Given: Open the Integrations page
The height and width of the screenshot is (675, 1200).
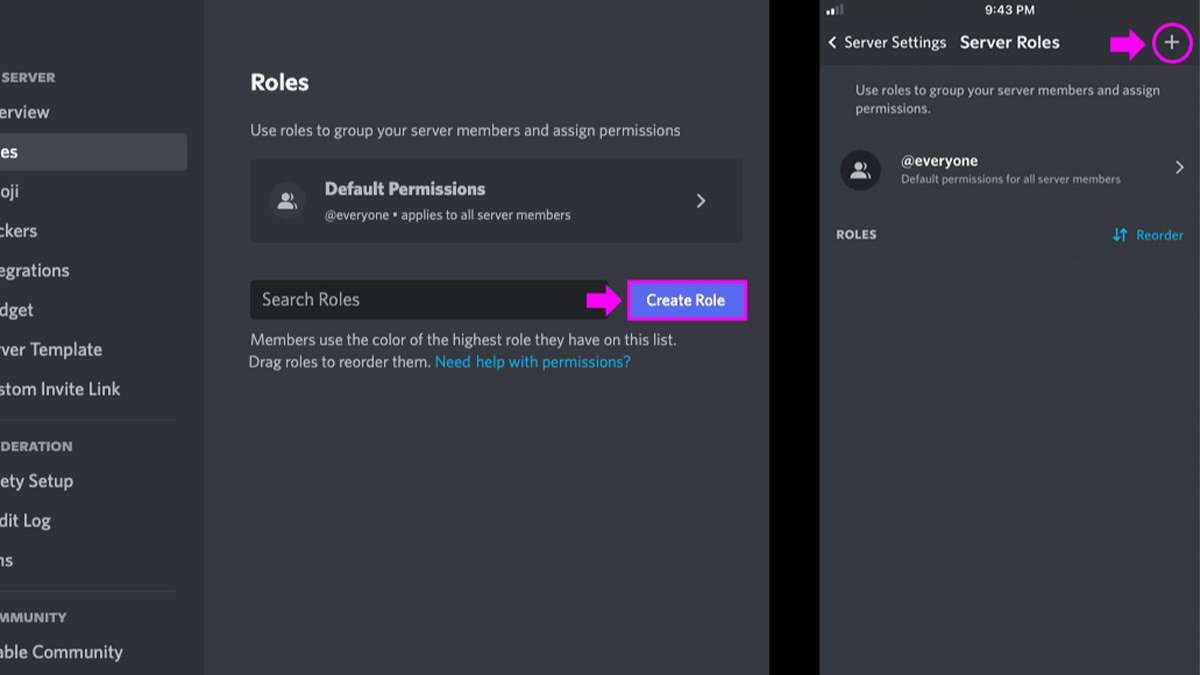Looking at the screenshot, I should coord(34,270).
